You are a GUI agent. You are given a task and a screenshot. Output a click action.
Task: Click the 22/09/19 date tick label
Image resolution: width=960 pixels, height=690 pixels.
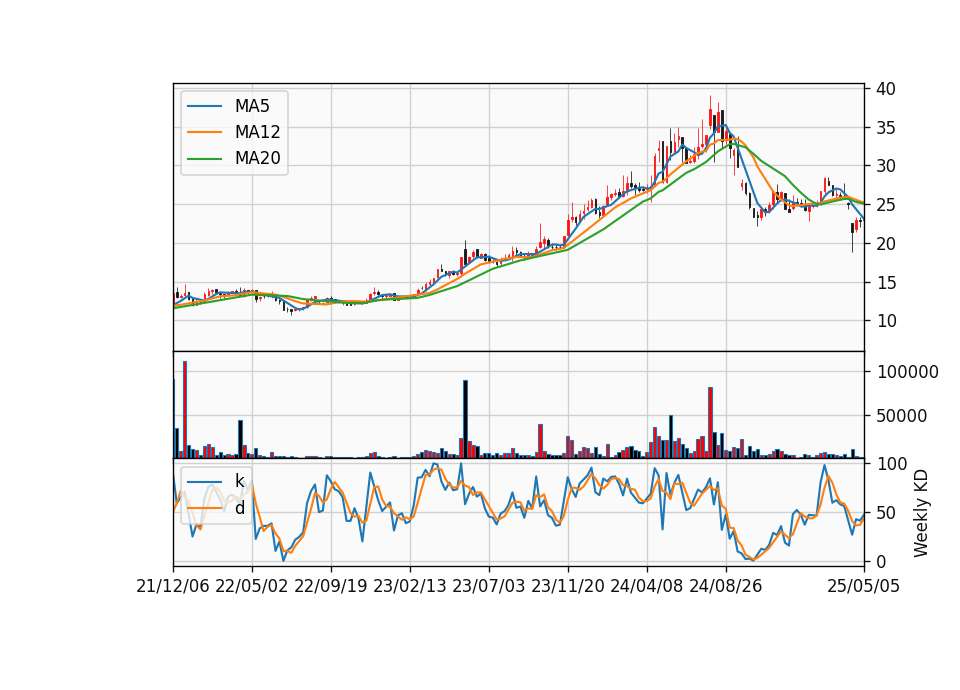pyautogui.click(x=331, y=586)
